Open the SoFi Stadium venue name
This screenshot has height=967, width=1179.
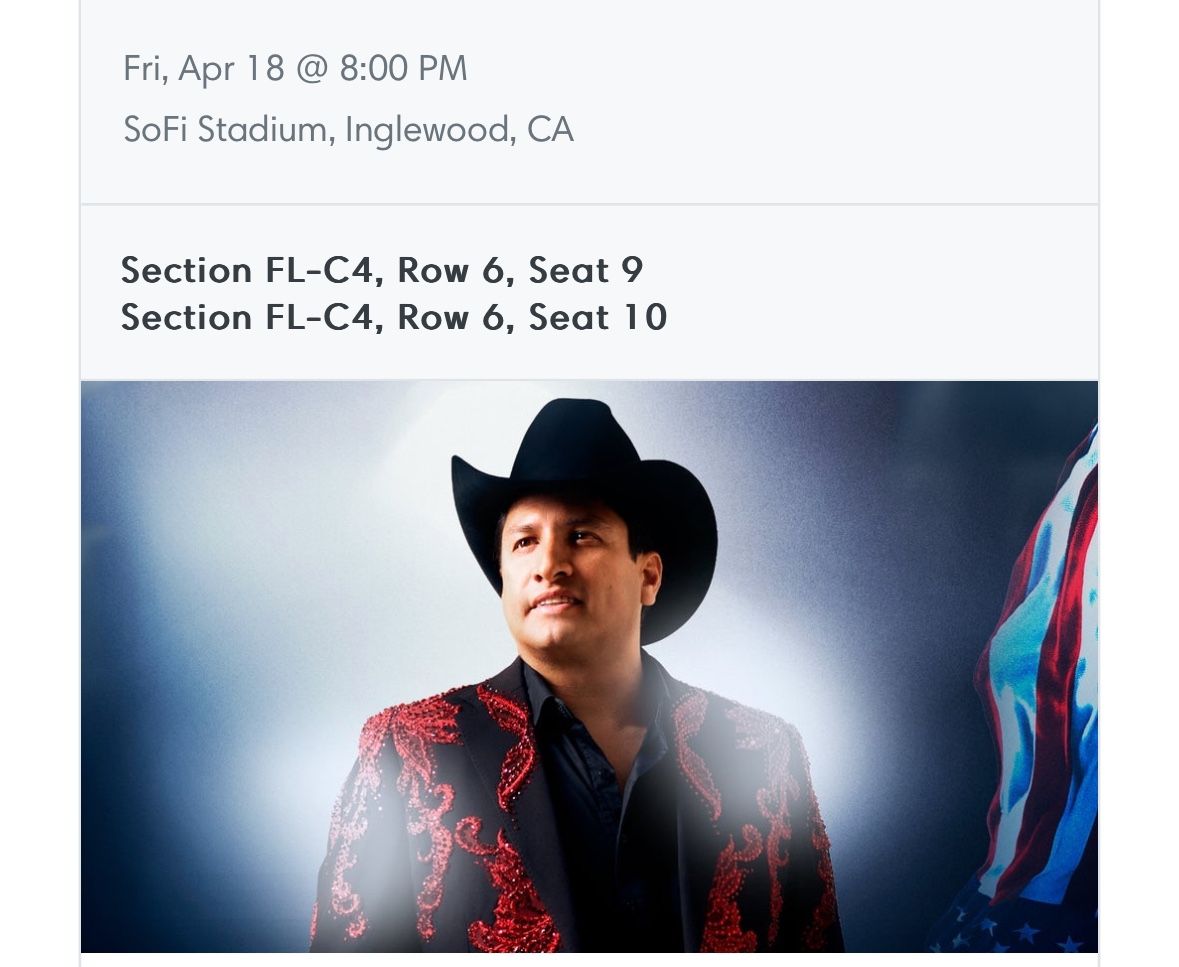pyautogui.click(x=225, y=130)
